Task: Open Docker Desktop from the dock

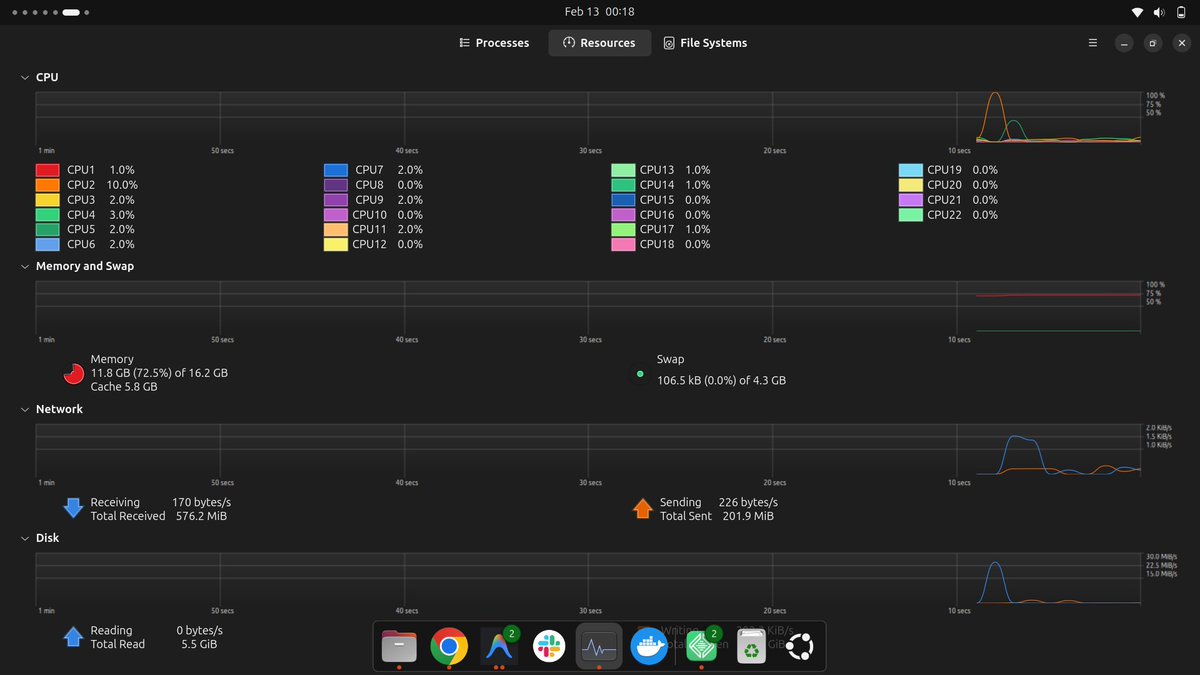Action: point(650,647)
